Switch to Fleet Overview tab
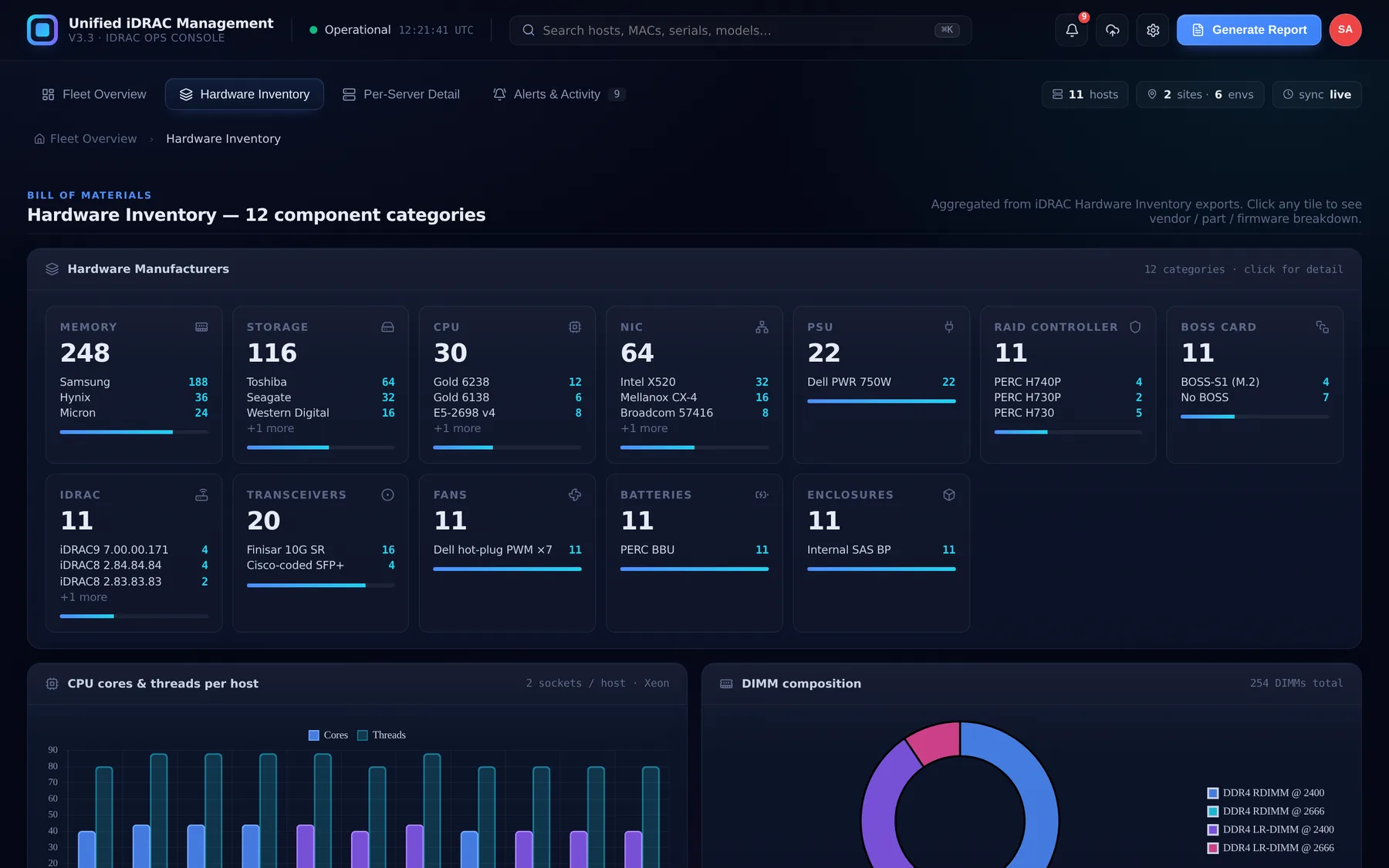1389x868 pixels. click(94, 94)
